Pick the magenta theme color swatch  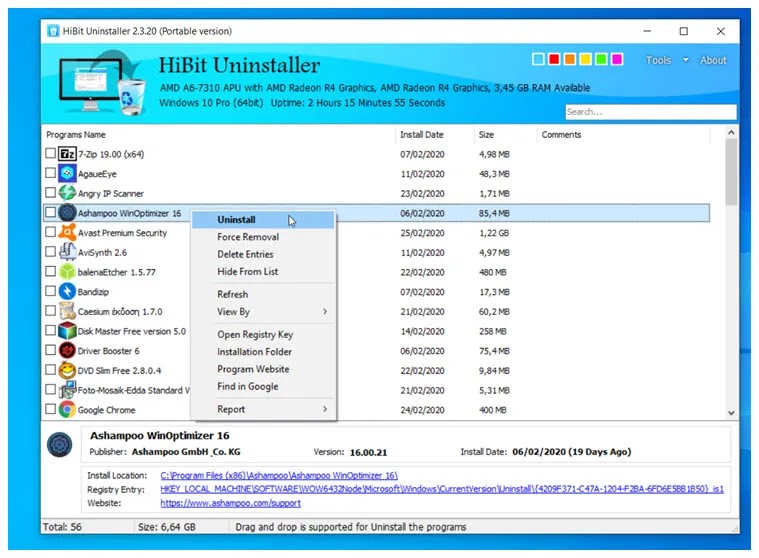click(x=617, y=59)
